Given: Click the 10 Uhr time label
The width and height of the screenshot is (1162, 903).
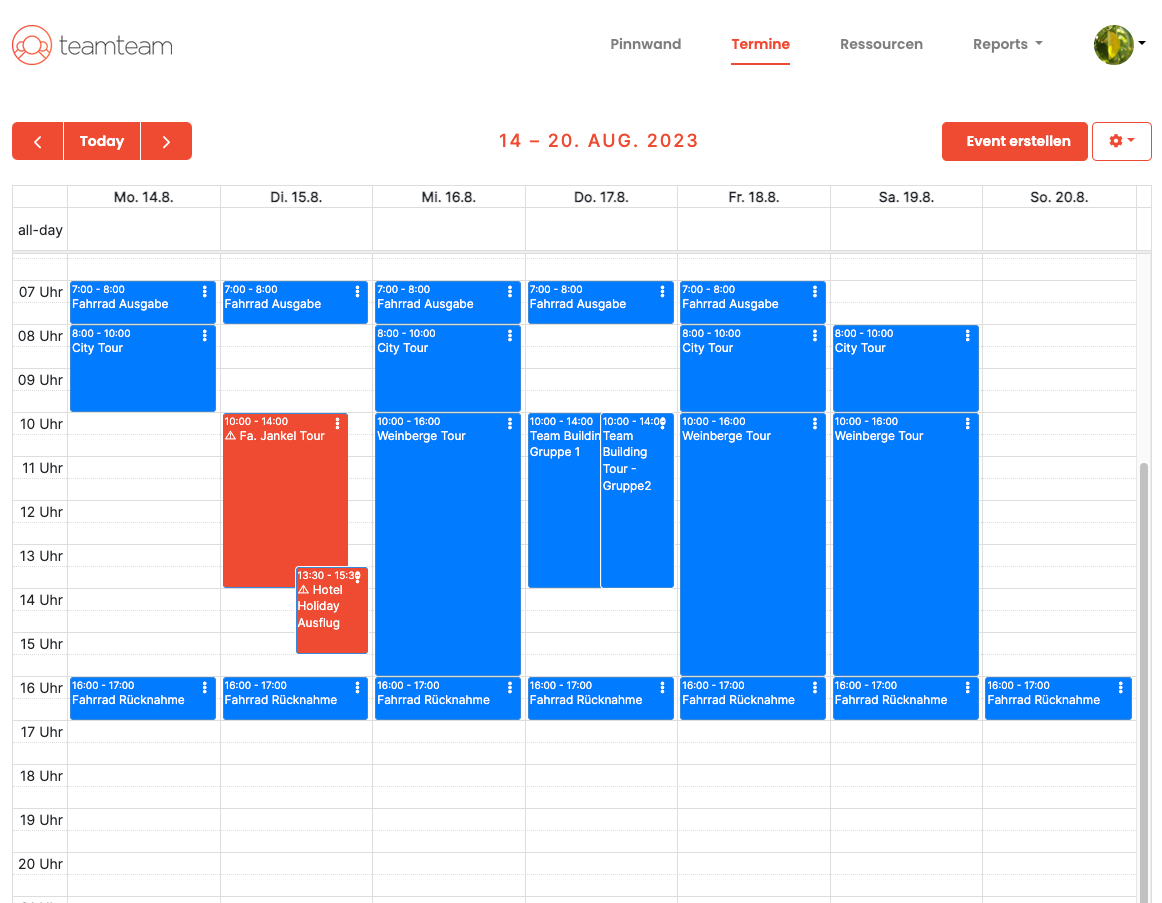Looking at the screenshot, I should pyautogui.click(x=42, y=424).
